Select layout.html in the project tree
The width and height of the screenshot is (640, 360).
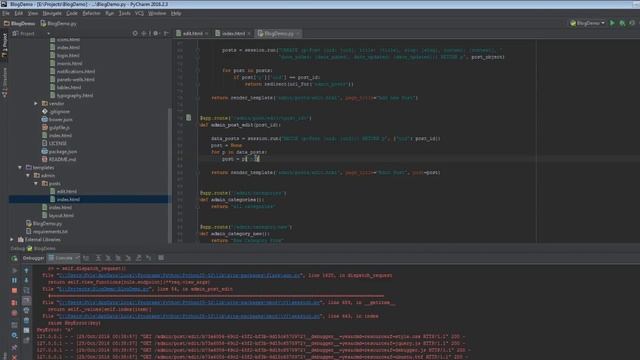click(x=58, y=216)
